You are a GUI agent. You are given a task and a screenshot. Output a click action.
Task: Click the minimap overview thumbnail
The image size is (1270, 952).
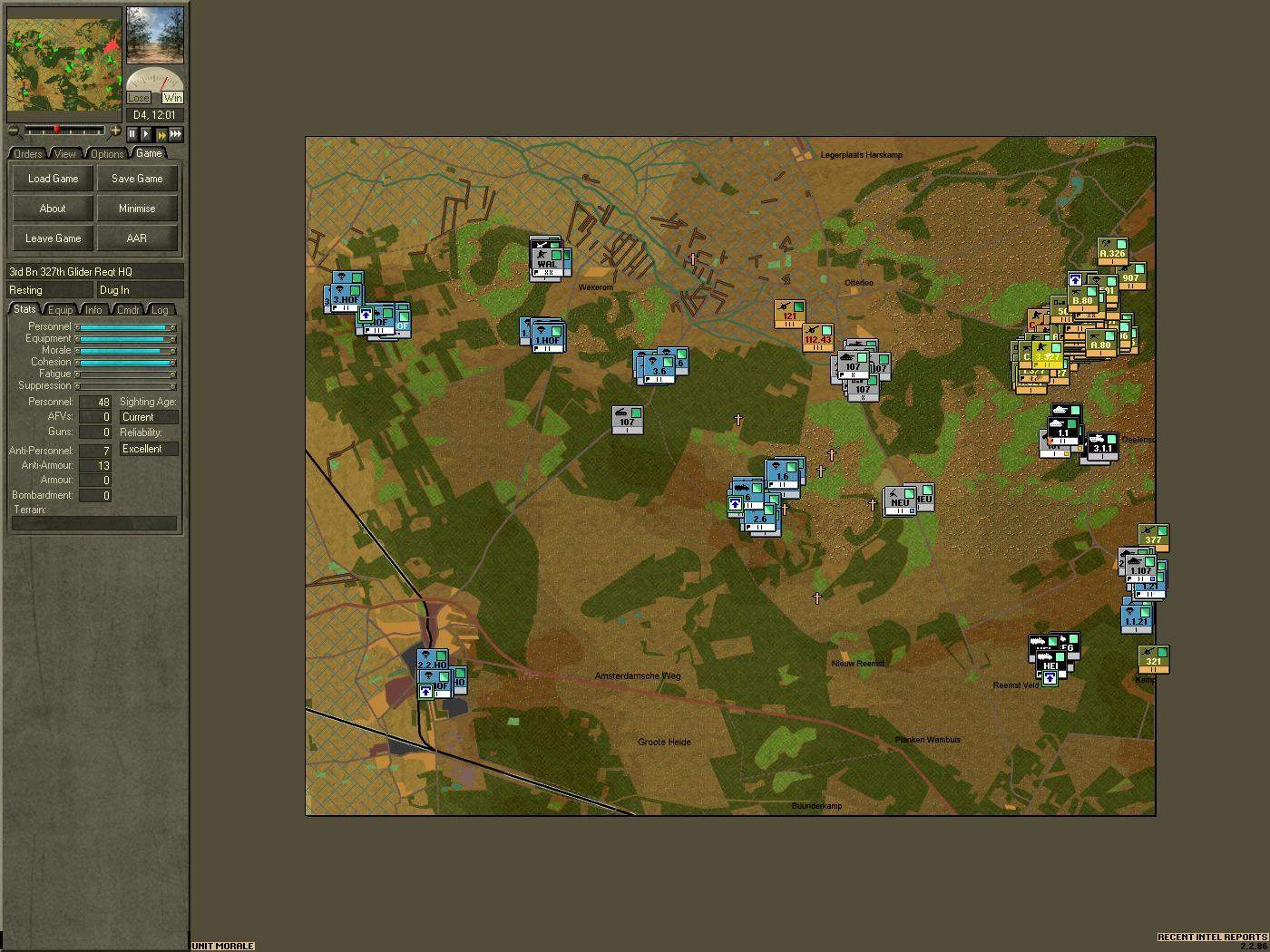tap(64, 60)
